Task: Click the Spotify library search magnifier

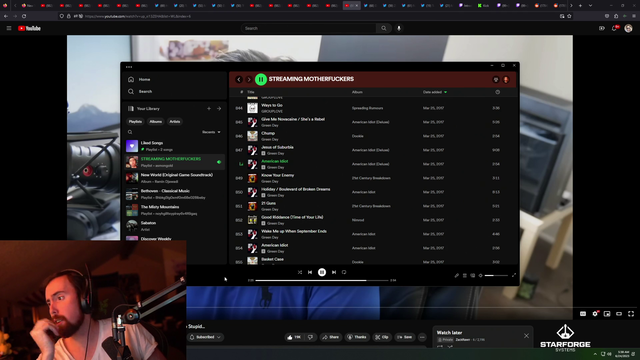Action: 130,132
